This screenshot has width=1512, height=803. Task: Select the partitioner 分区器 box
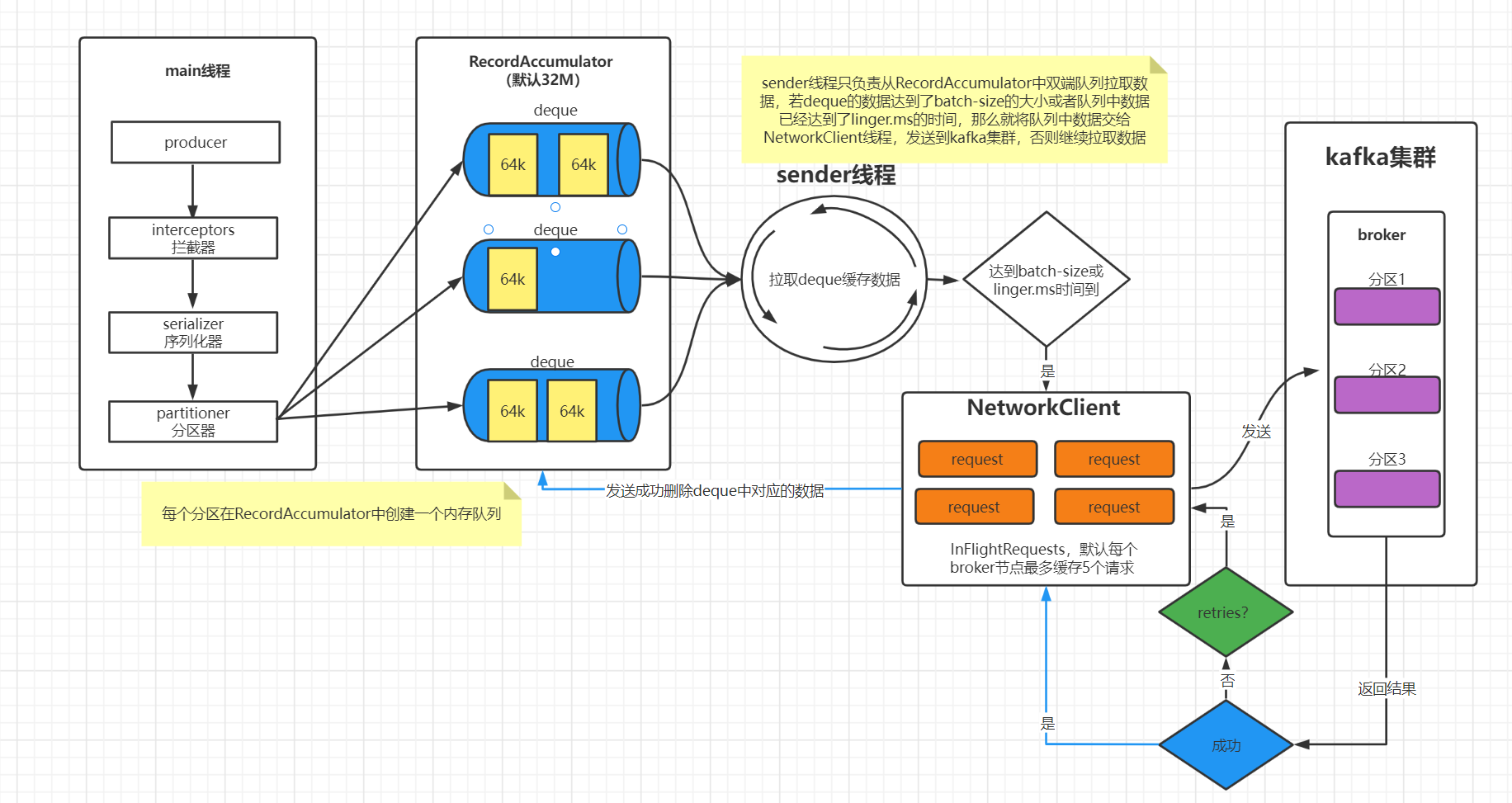(x=193, y=422)
